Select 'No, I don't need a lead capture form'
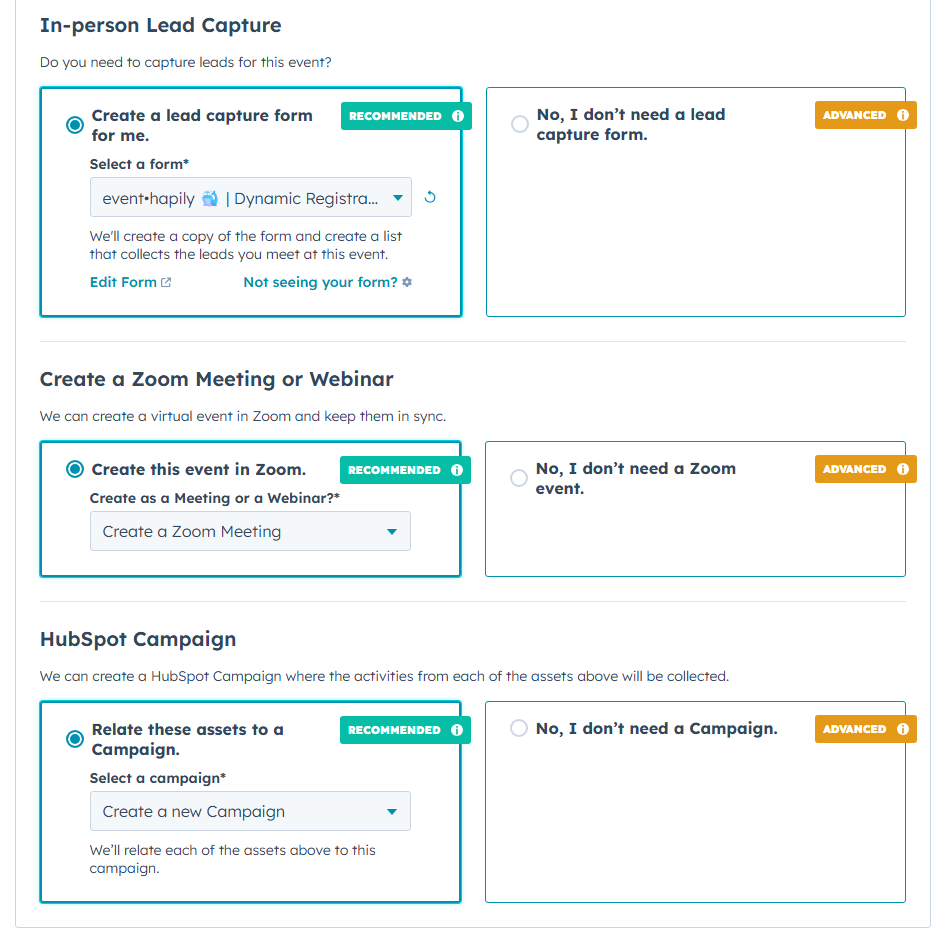Screen dimensions: 942x938 coord(520,124)
